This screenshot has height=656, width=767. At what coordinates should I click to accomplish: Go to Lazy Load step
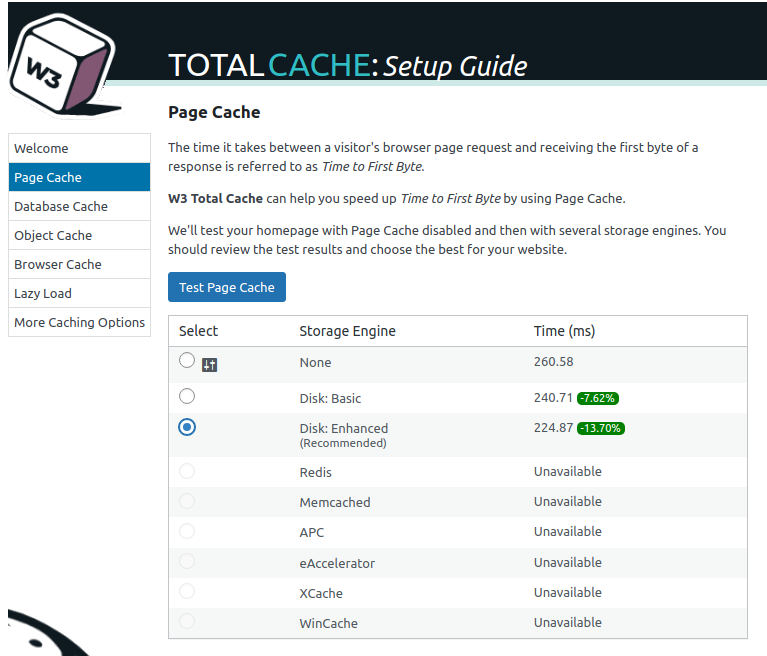coord(79,293)
